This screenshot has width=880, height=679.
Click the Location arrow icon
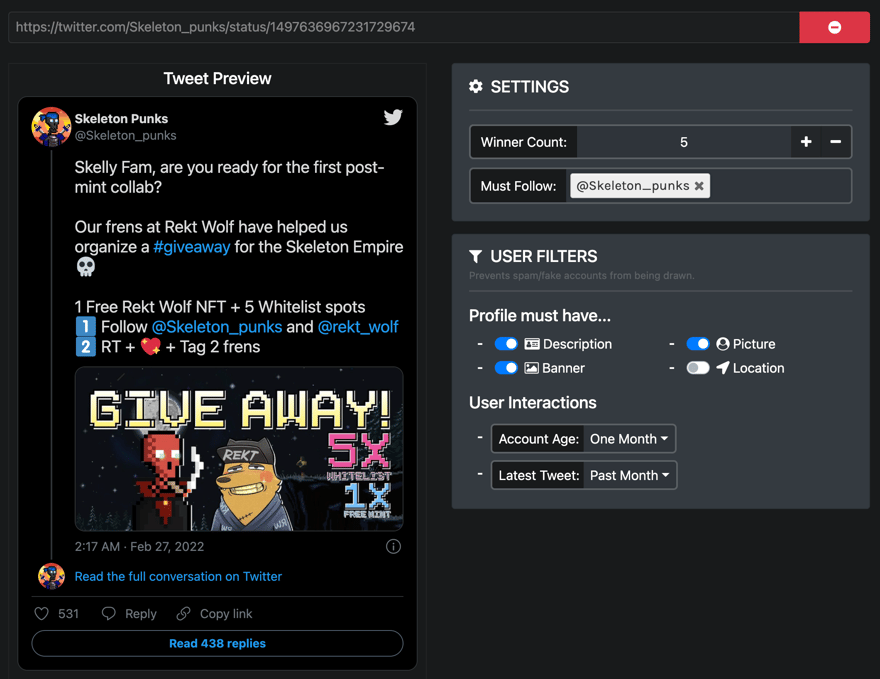(x=723, y=368)
